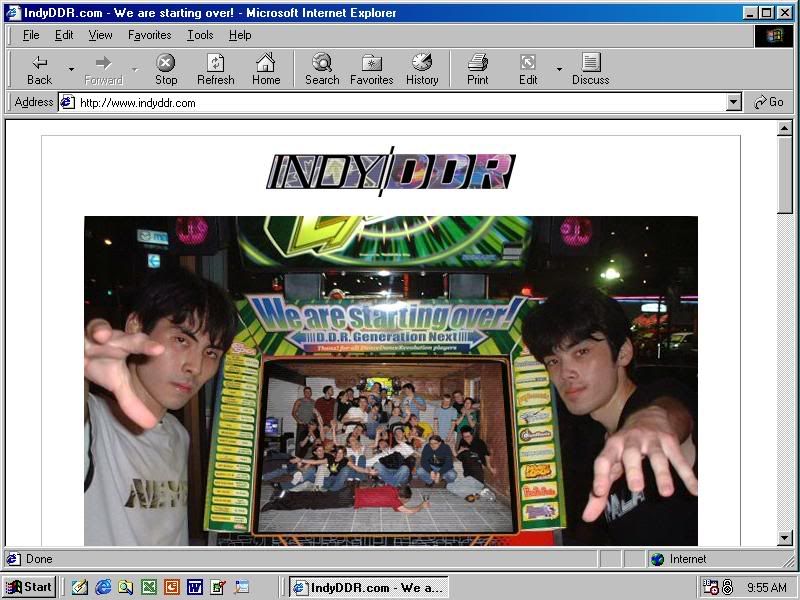Open the Windows Start menu
This screenshot has width=800, height=600.
(29, 587)
